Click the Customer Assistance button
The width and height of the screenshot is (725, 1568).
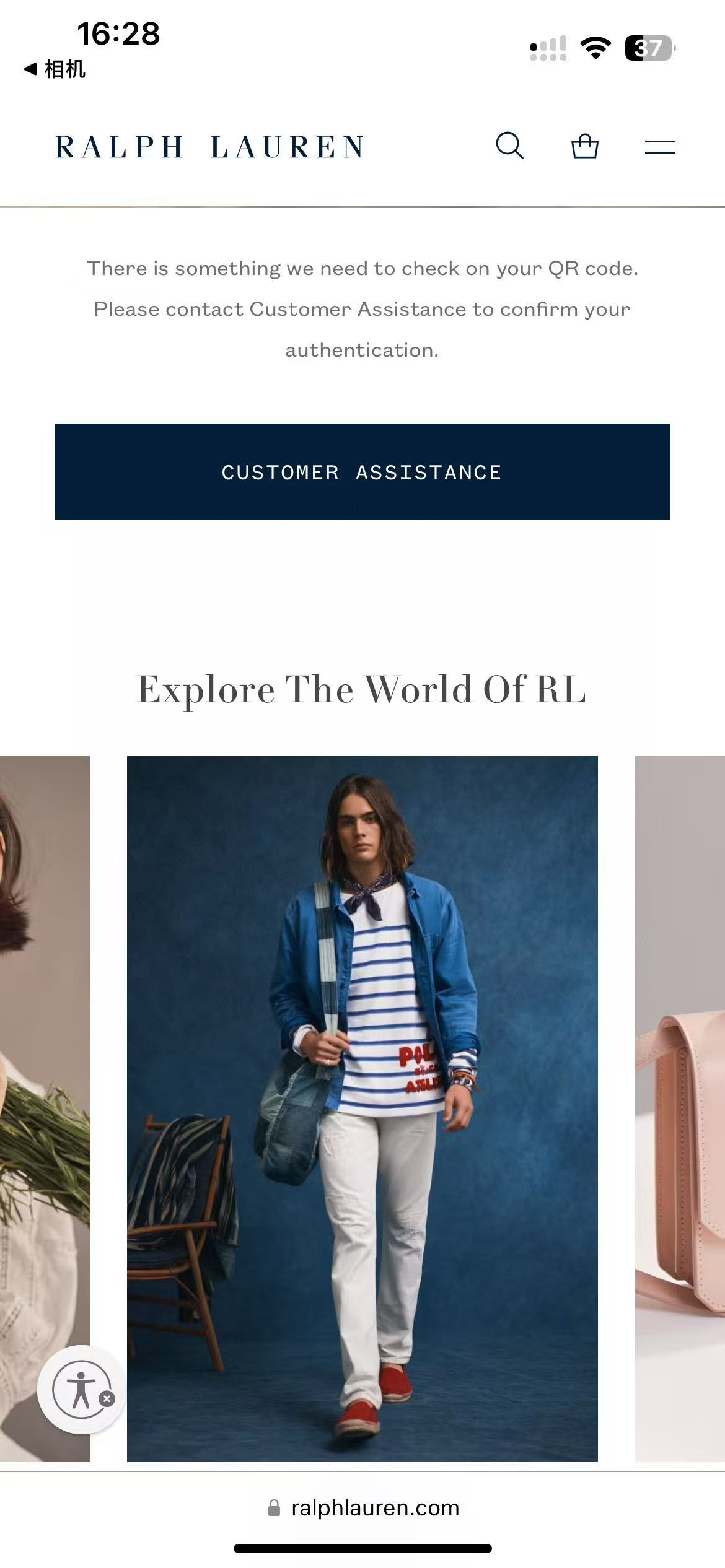[362, 472]
